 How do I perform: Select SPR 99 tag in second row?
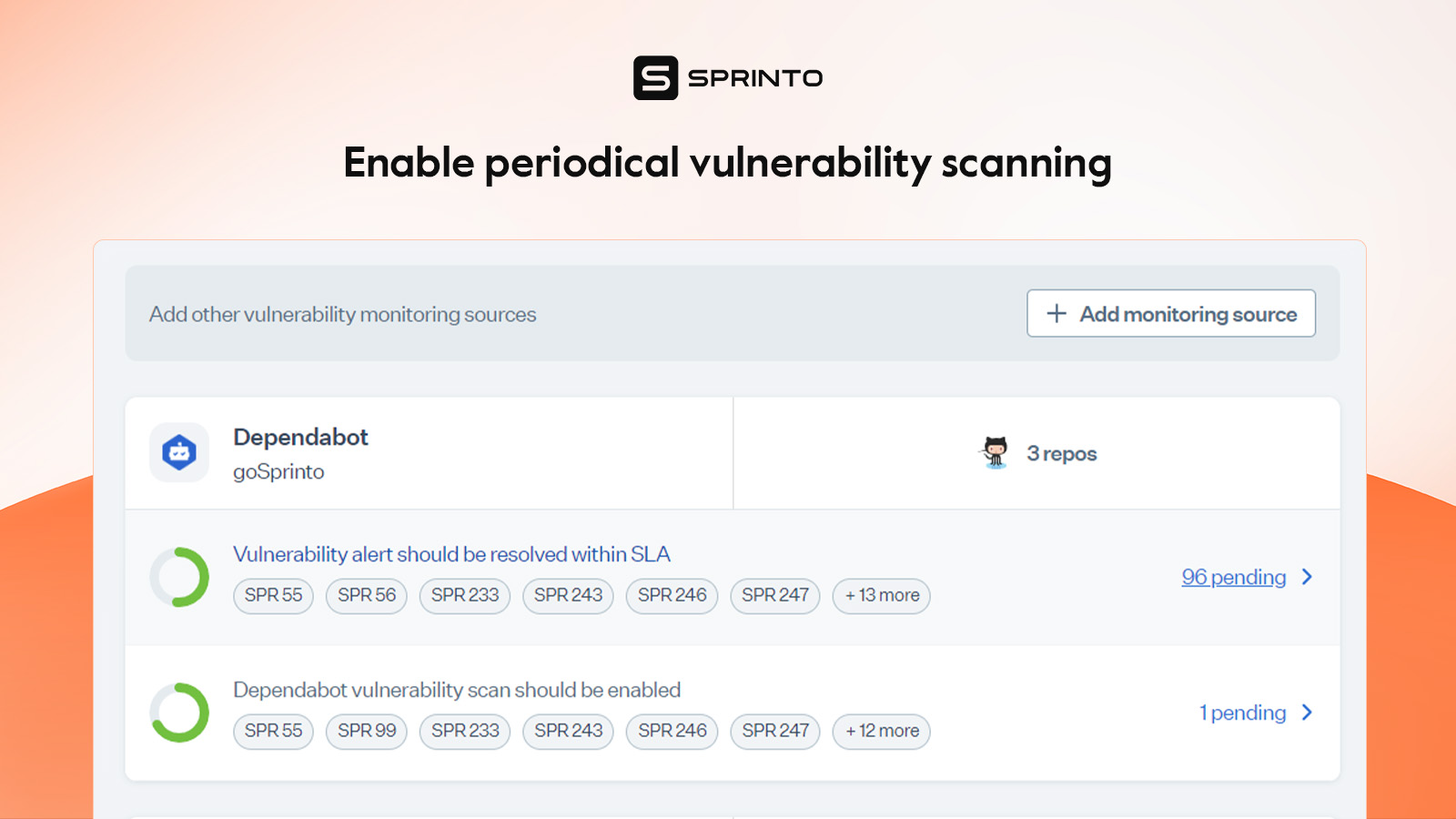(367, 732)
